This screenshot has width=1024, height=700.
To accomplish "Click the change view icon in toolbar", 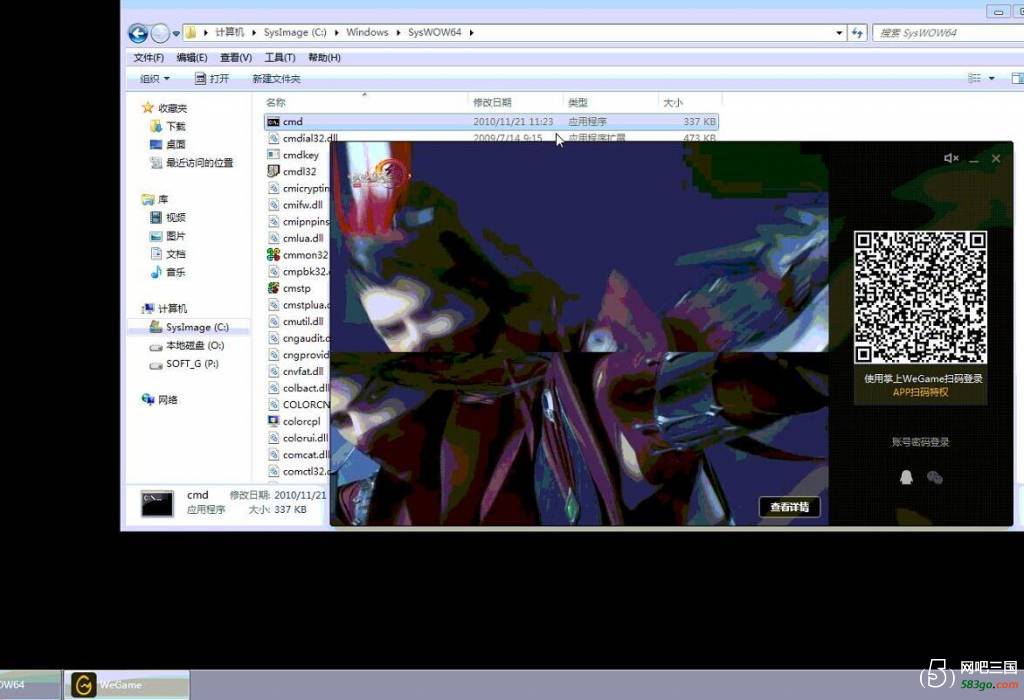I will pos(974,78).
